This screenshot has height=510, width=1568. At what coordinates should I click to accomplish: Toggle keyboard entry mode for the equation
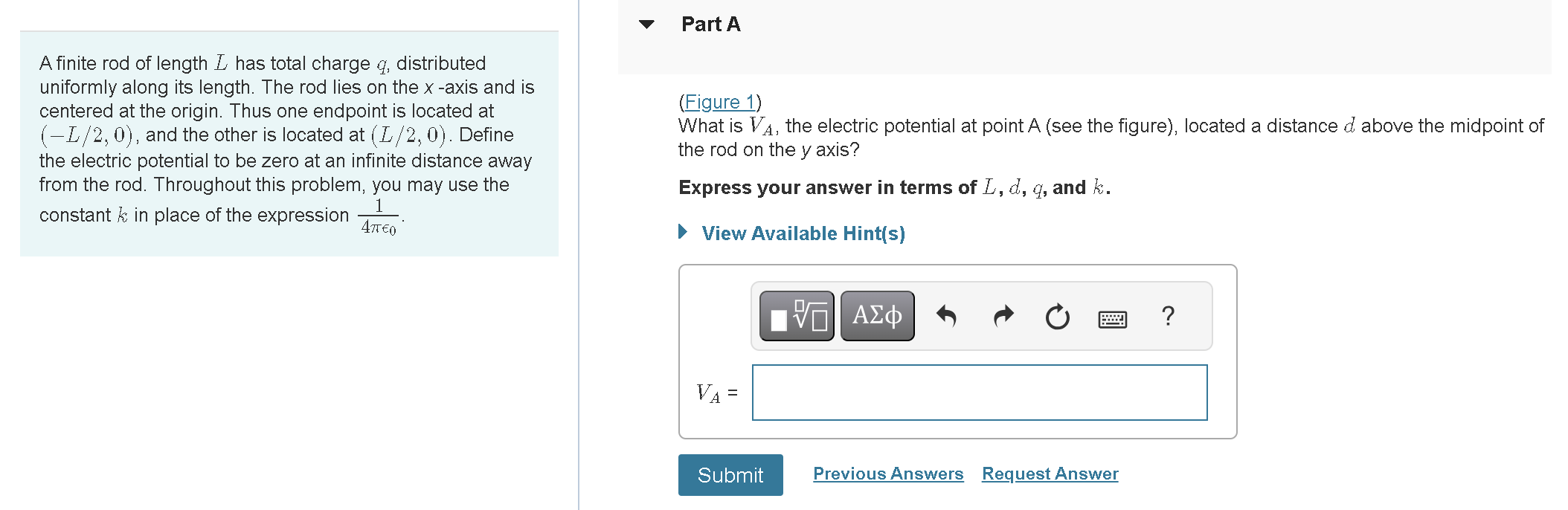pyautogui.click(x=1111, y=318)
